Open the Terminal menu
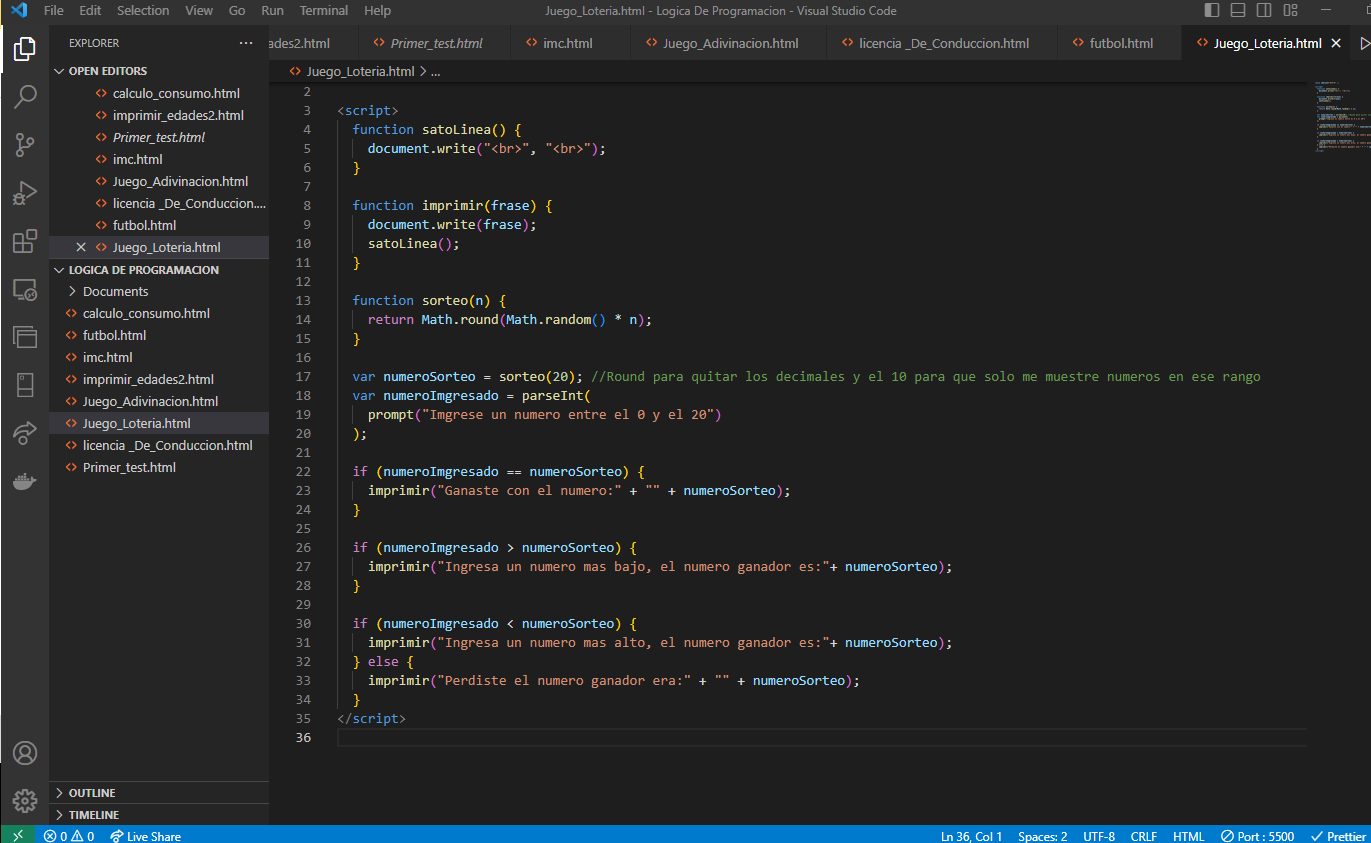The height and width of the screenshot is (843, 1371). point(324,11)
